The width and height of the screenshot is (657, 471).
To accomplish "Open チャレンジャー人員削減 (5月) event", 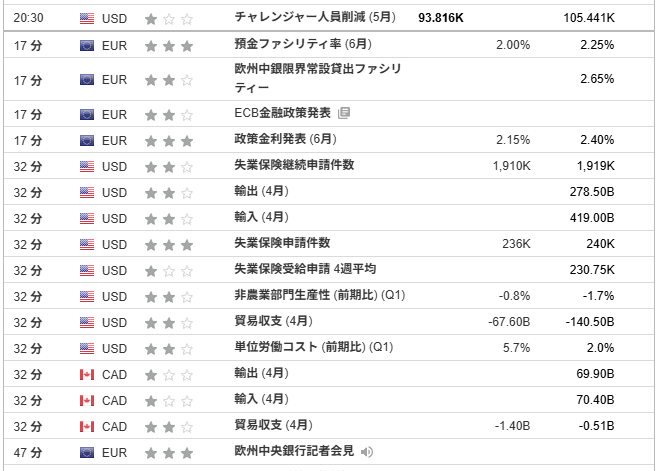I will coord(315,17).
